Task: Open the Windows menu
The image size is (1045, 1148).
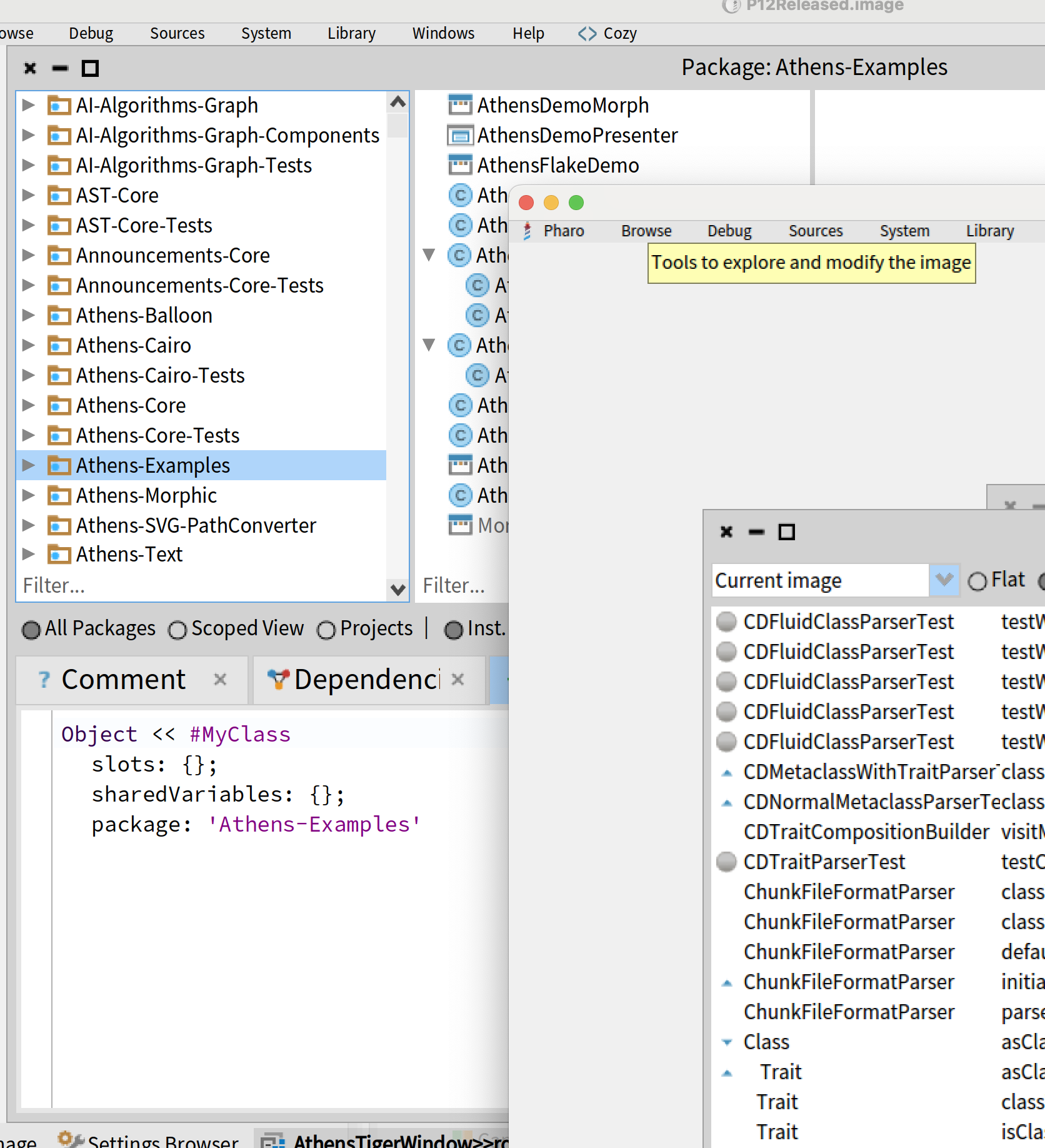Action: coord(442,33)
